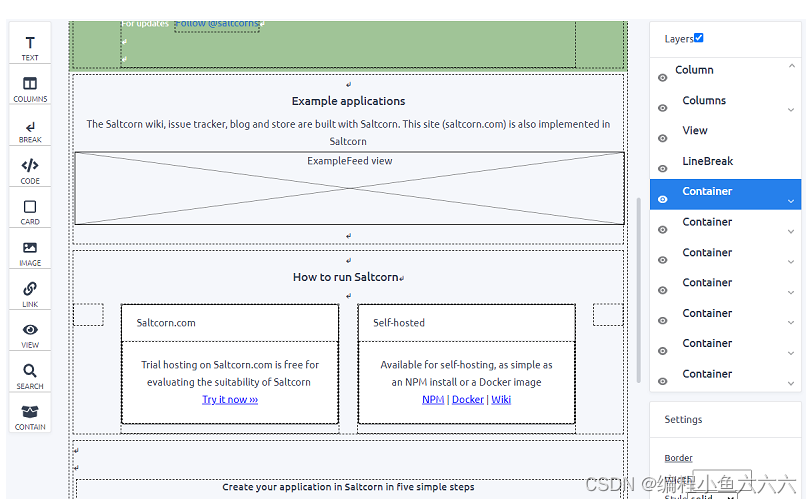This screenshot has height=503, width=812.
Task: Toggle visibility of the Columns layer
Action: pos(662,108)
